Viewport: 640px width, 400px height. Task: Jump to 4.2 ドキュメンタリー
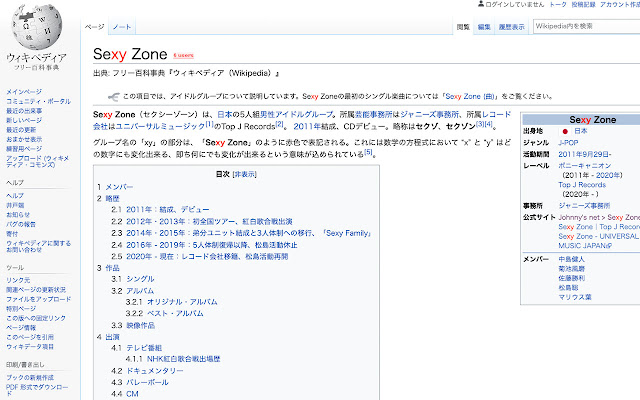[x=155, y=371]
